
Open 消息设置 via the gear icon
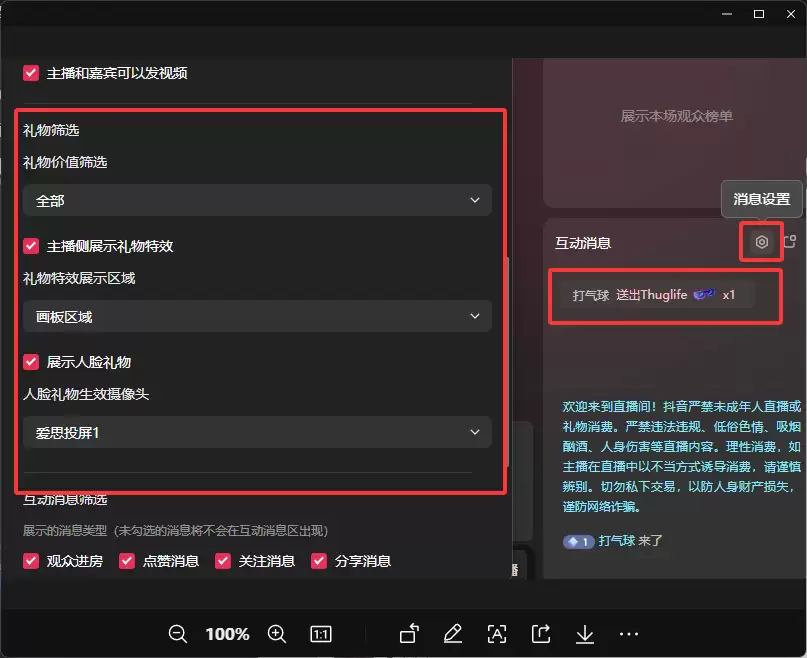click(x=761, y=242)
